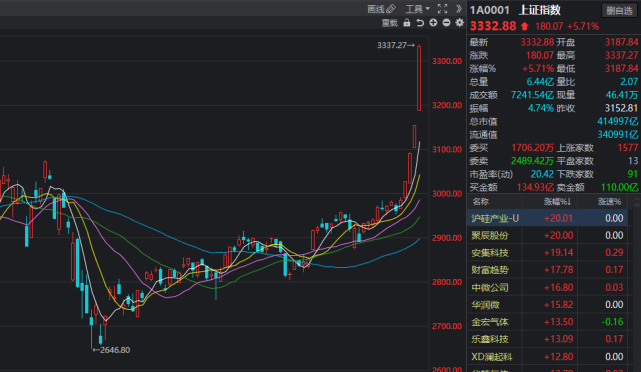Click the 删自选 remove from watchlist button

[x=619, y=11]
